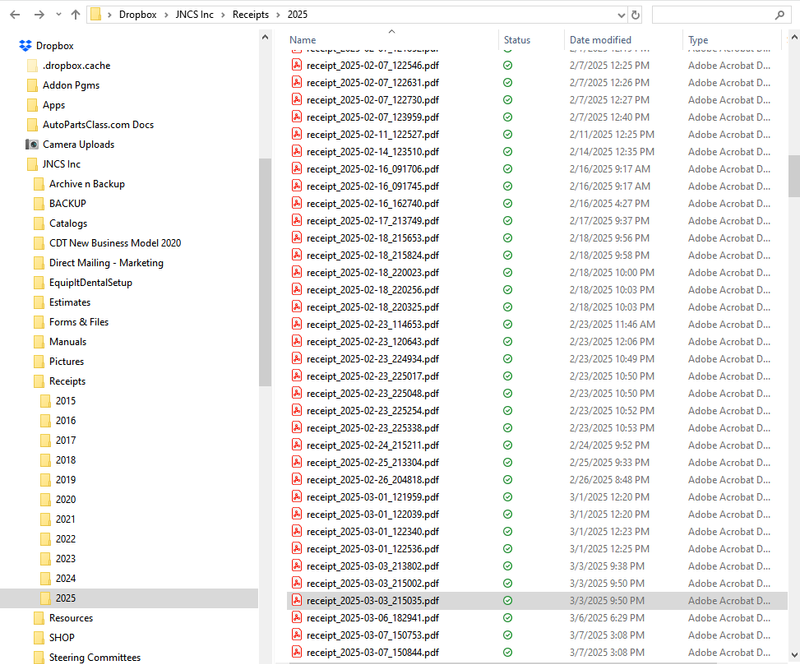
Task: Click PDF icon of receipt_2025-03-06_182941.pdf
Action: pyautogui.click(x=296, y=618)
